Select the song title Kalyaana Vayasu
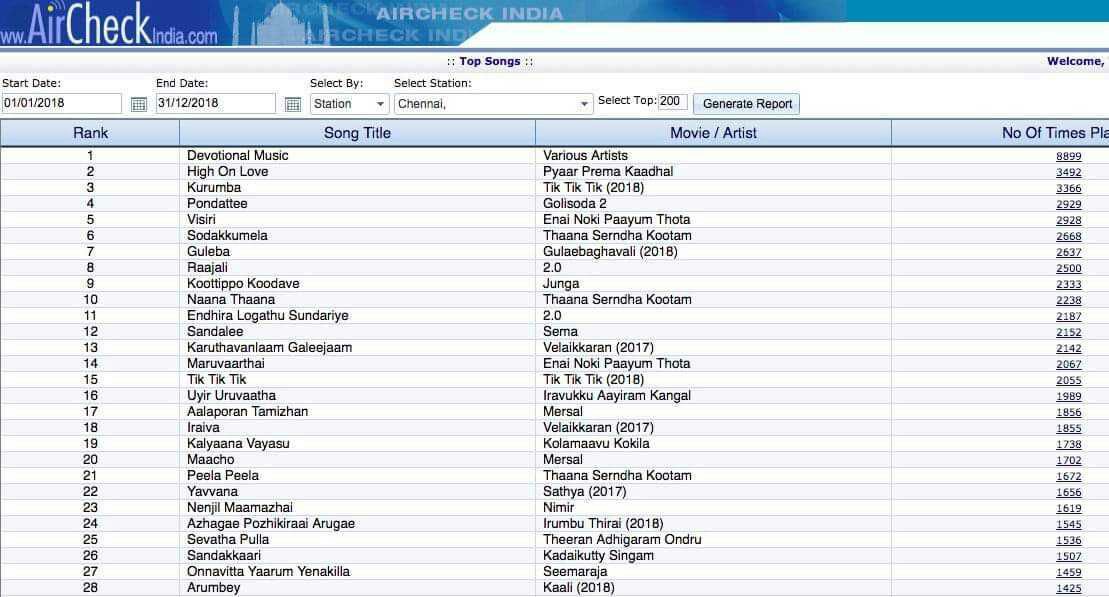1109x597 pixels. 238,444
